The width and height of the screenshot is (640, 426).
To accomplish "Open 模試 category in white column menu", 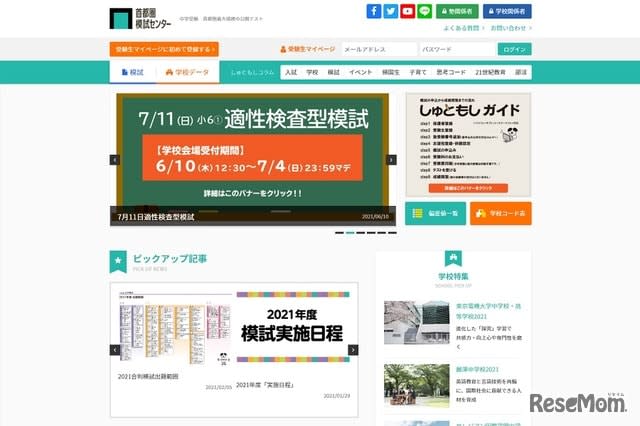I will click(x=333, y=72).
